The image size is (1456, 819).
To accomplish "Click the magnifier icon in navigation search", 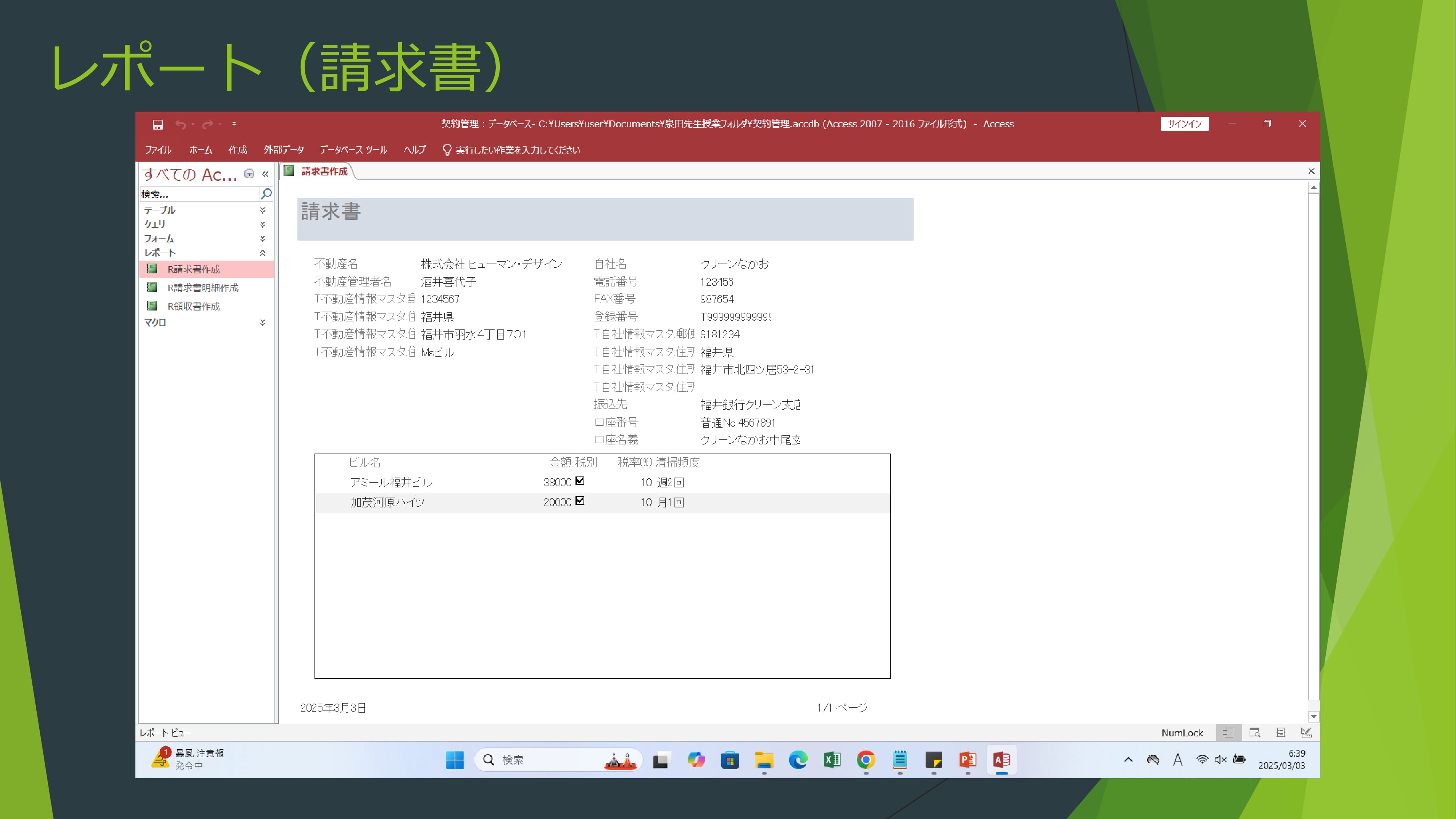I will pyautogui.click(x=266, y=194).
